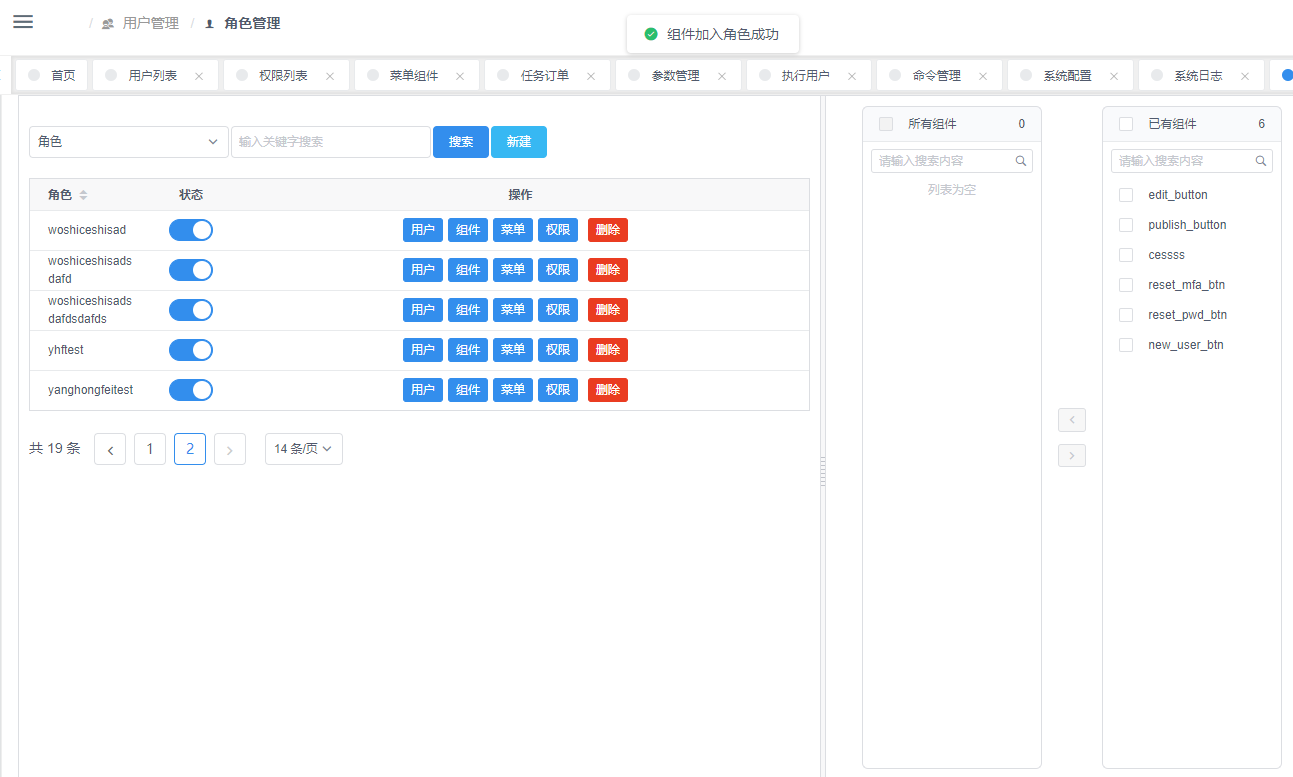1293x777 pixels.
Task: Open 用户 for woshiceshisad role
Action: [x=423, y=230]
